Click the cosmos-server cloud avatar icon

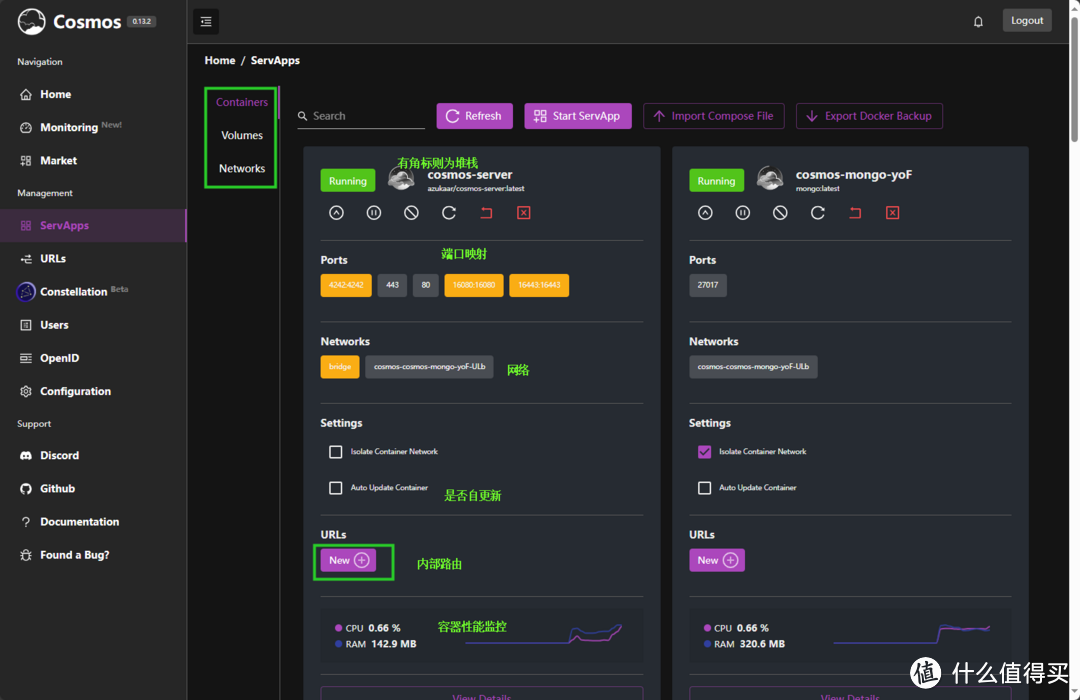point(402,179)
